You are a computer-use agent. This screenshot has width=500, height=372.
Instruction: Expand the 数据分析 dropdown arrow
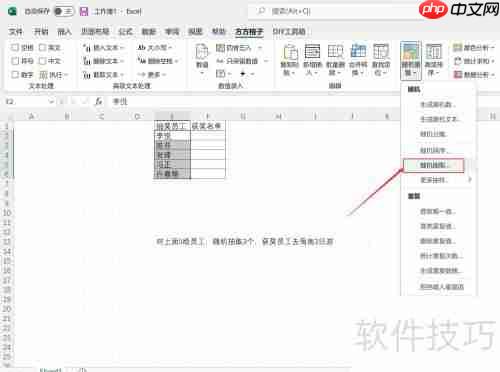point(492,75)
